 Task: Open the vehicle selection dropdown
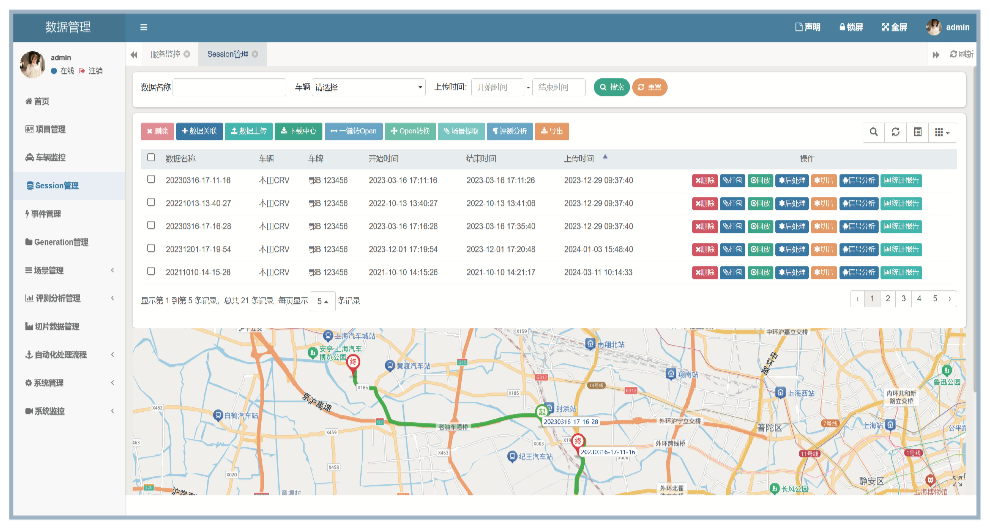click(x=369, y=87)
